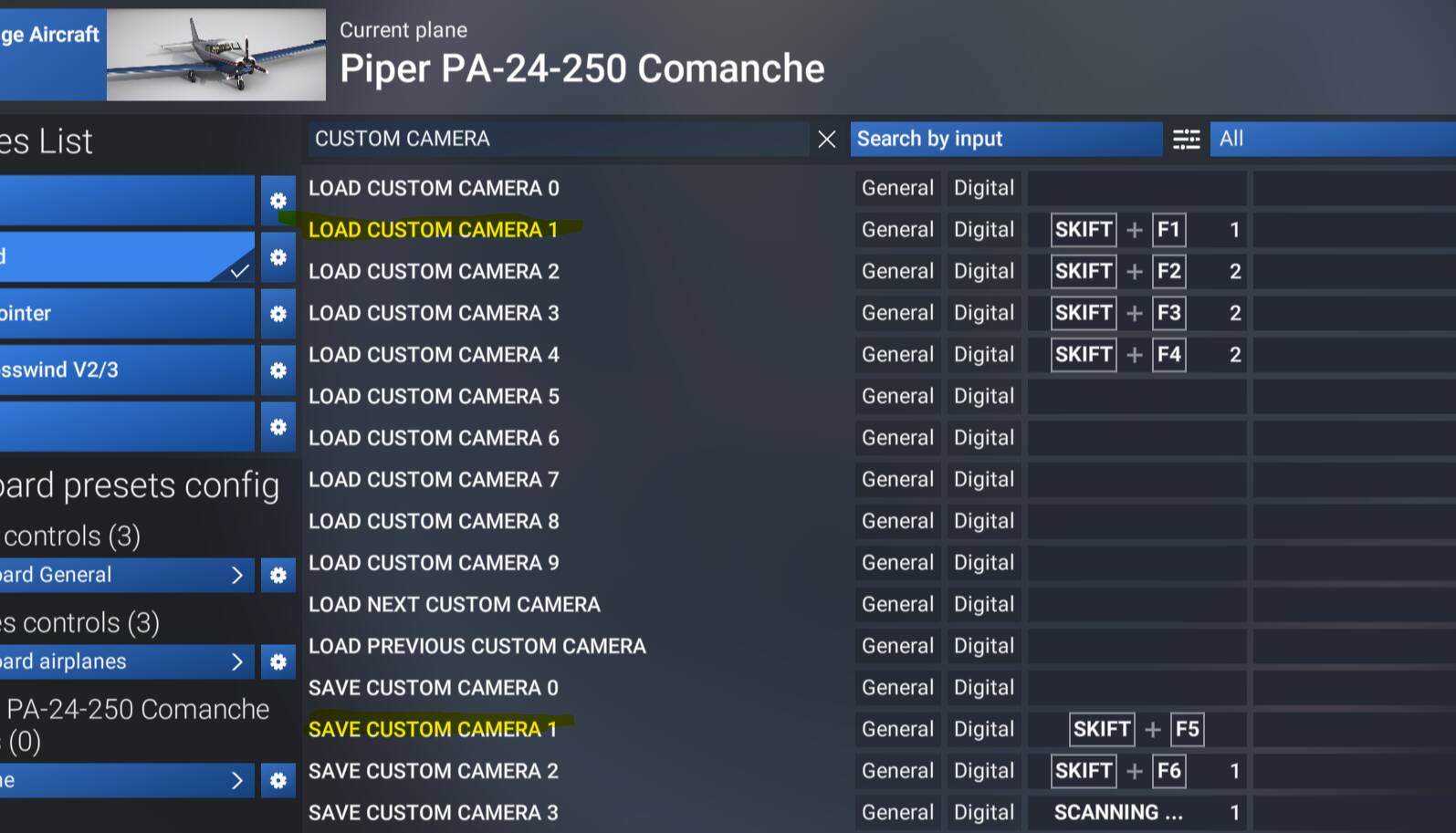Select the 'ointer' preset
The image size is (1456, 833).
pyautogui.click(x=127, y=314)
